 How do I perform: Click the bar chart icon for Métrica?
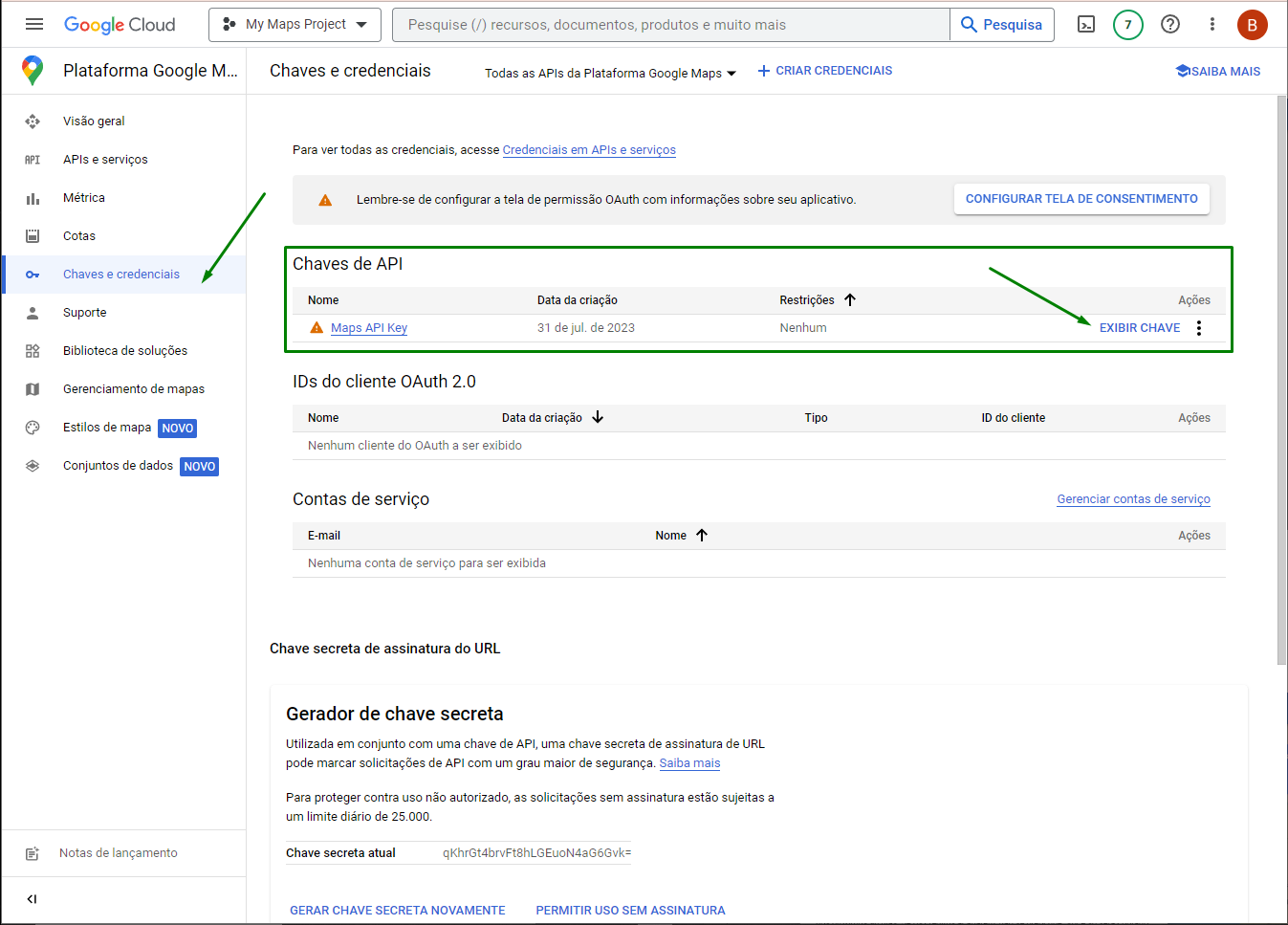tap(33, 198)
